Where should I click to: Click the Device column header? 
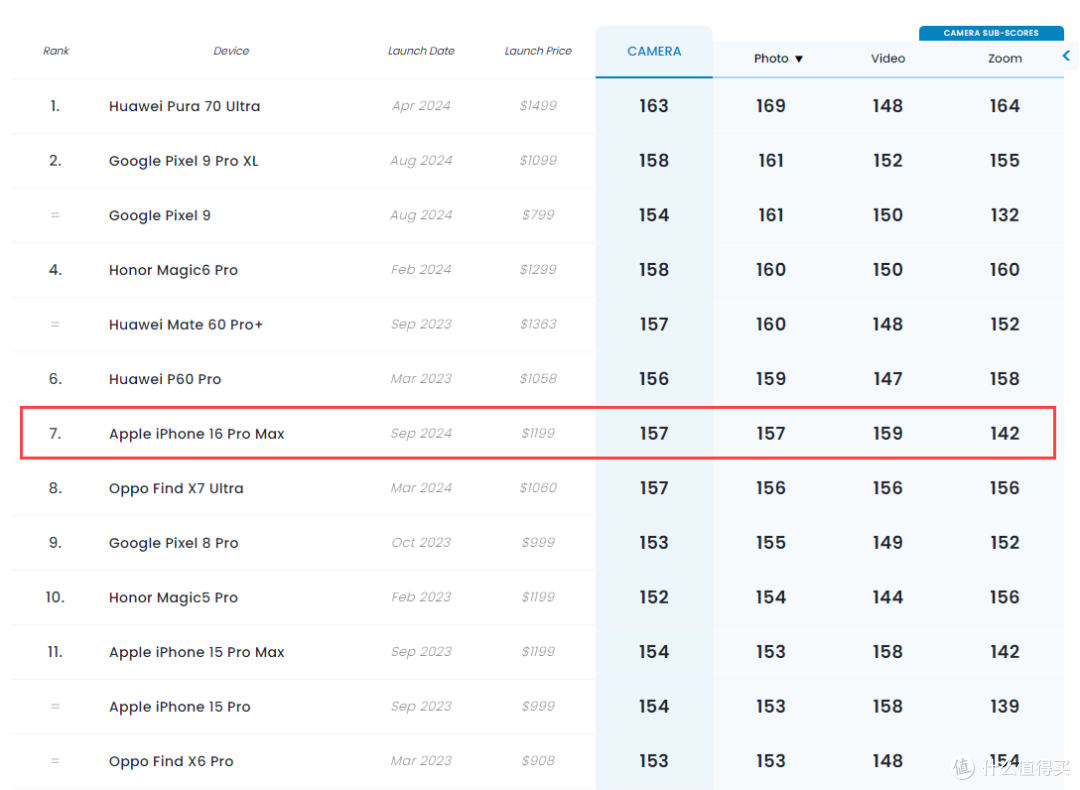[x=231, y=51]
